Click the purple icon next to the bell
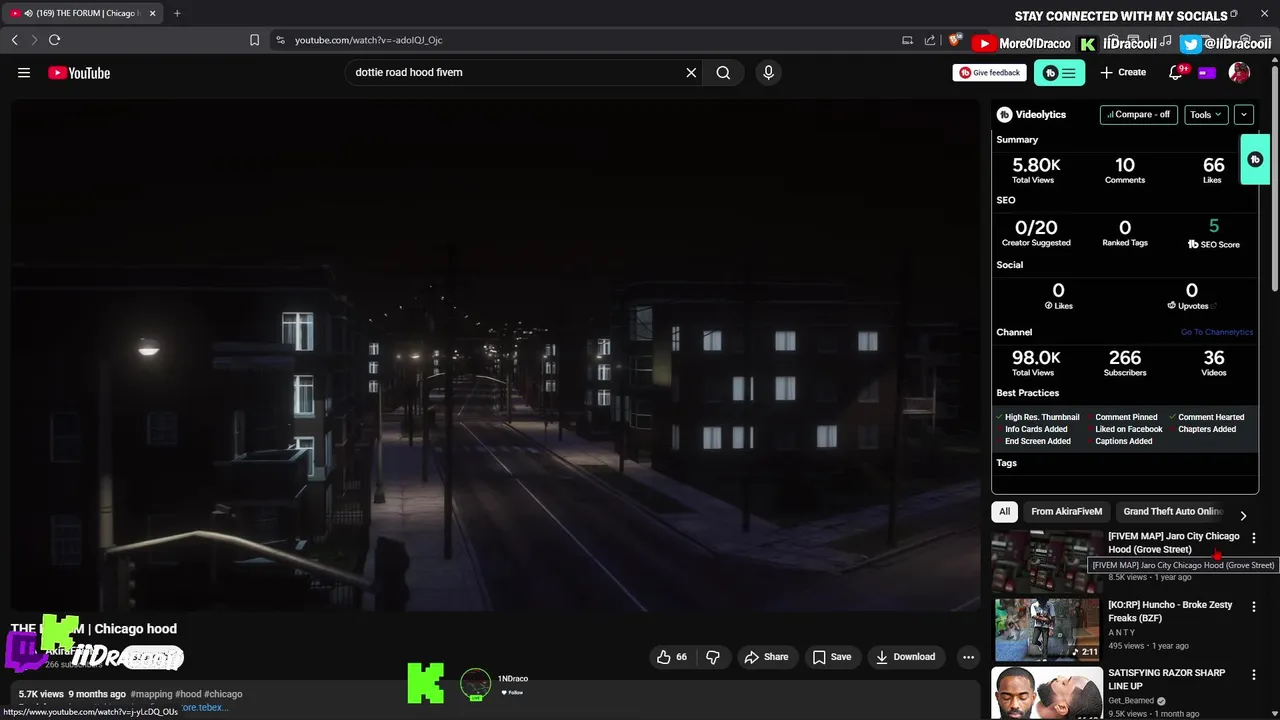This screenshot has height=720, width=1280. click(x=1207, y=73)
